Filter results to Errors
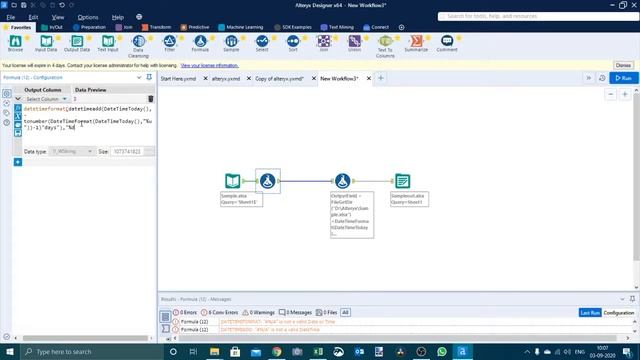The image size is (640, 360). click(x=185, y=312)
